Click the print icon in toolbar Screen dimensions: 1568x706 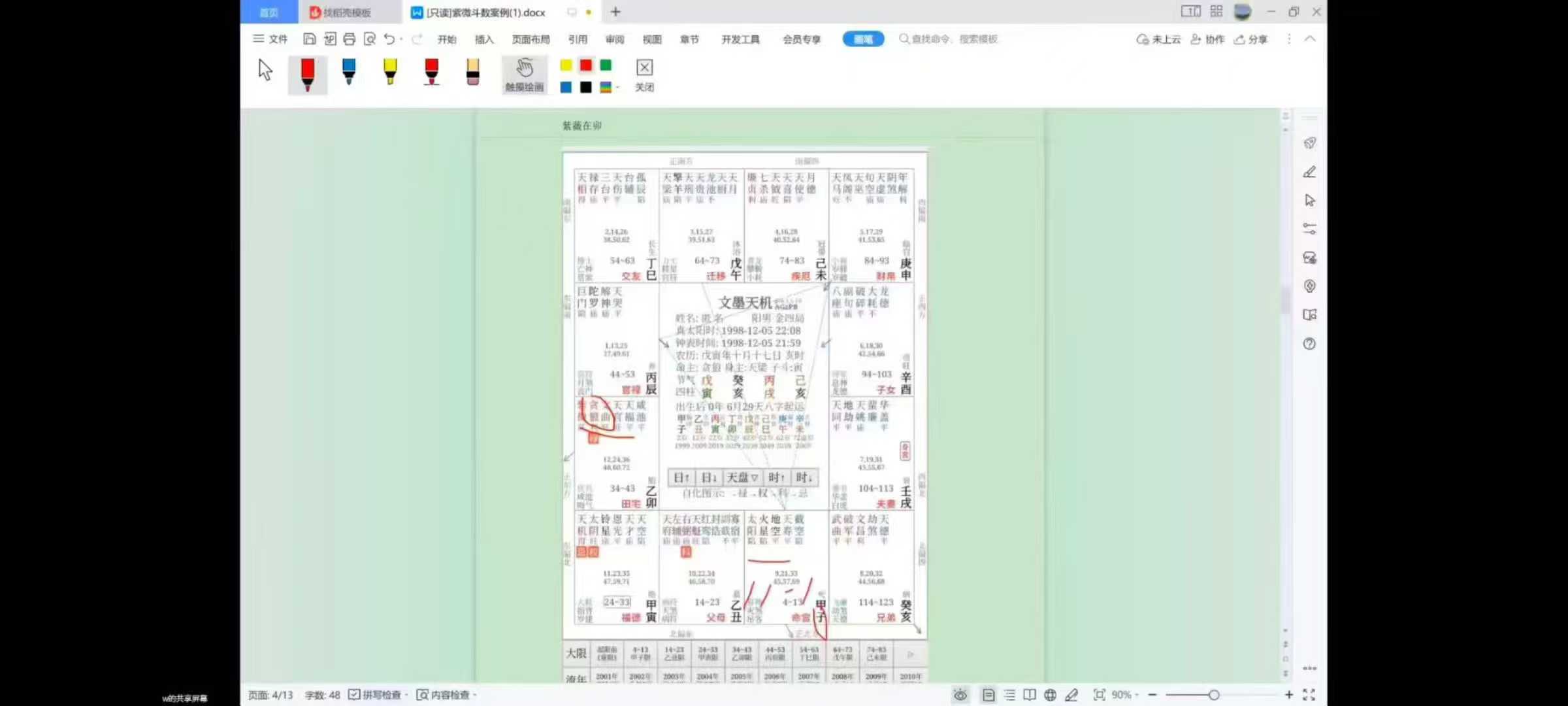pyautogui.click(x=350, y=39)
